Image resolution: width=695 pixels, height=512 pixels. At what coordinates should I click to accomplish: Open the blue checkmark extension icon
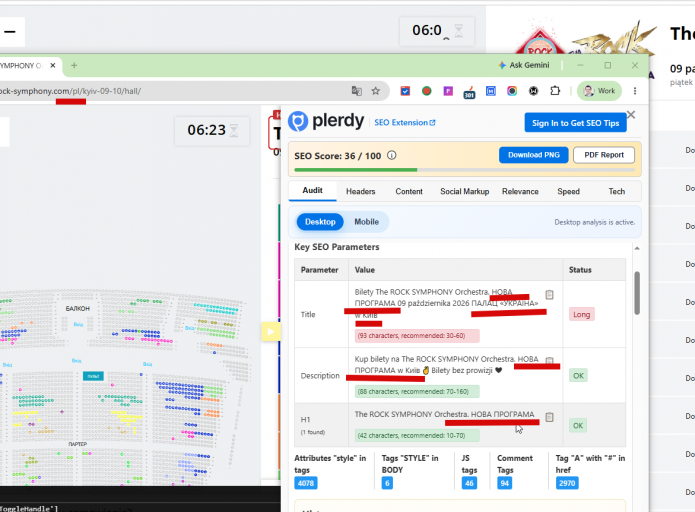(405, 91)
